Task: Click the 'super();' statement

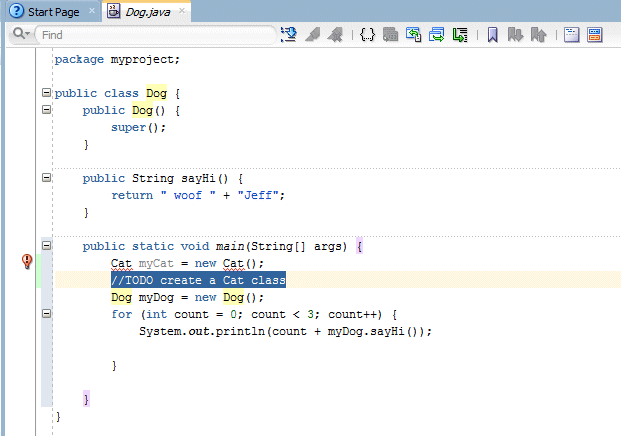Action: click(x=138, y=128)
